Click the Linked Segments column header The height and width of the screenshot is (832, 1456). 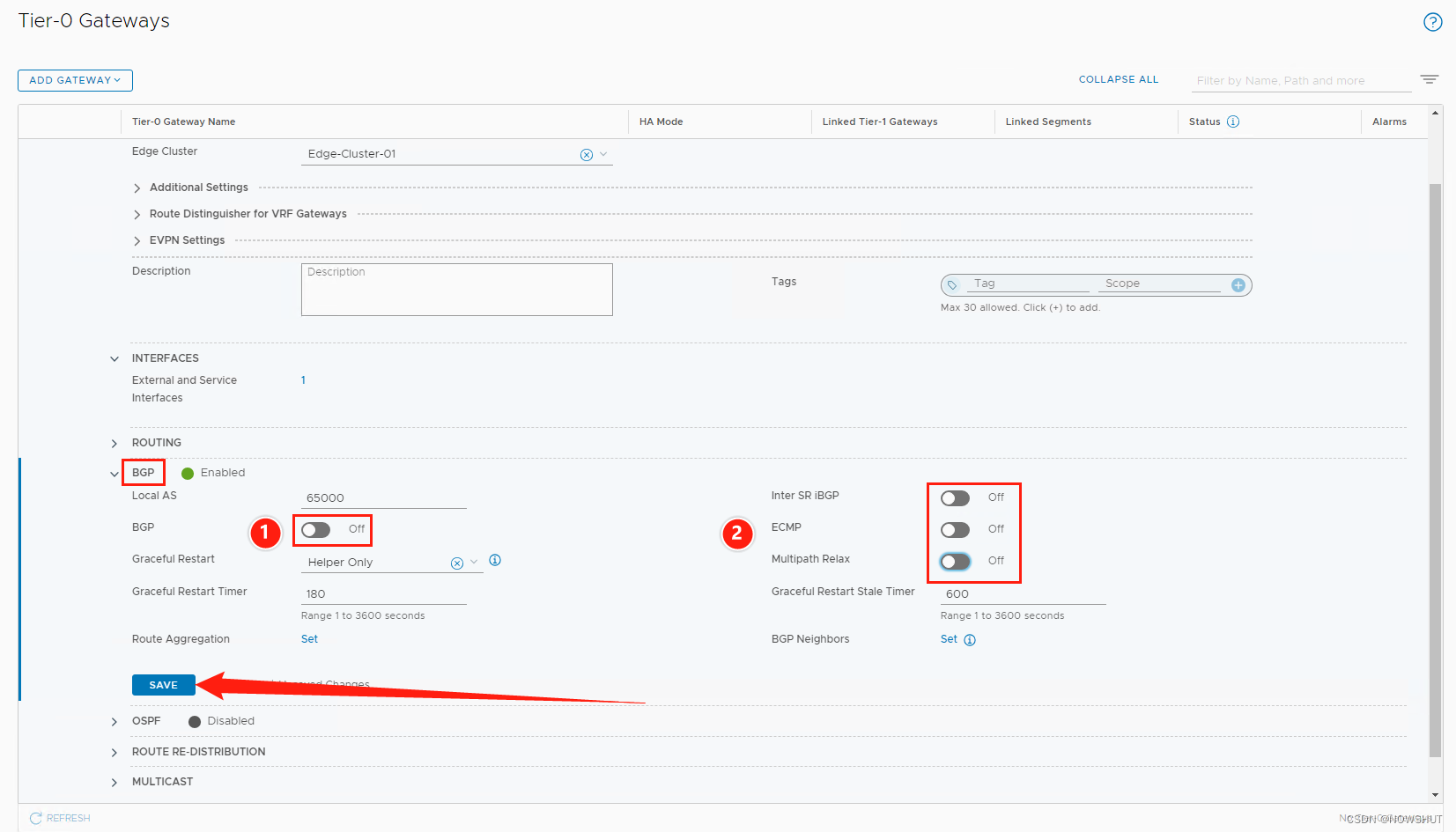(x=1048, y=121)
